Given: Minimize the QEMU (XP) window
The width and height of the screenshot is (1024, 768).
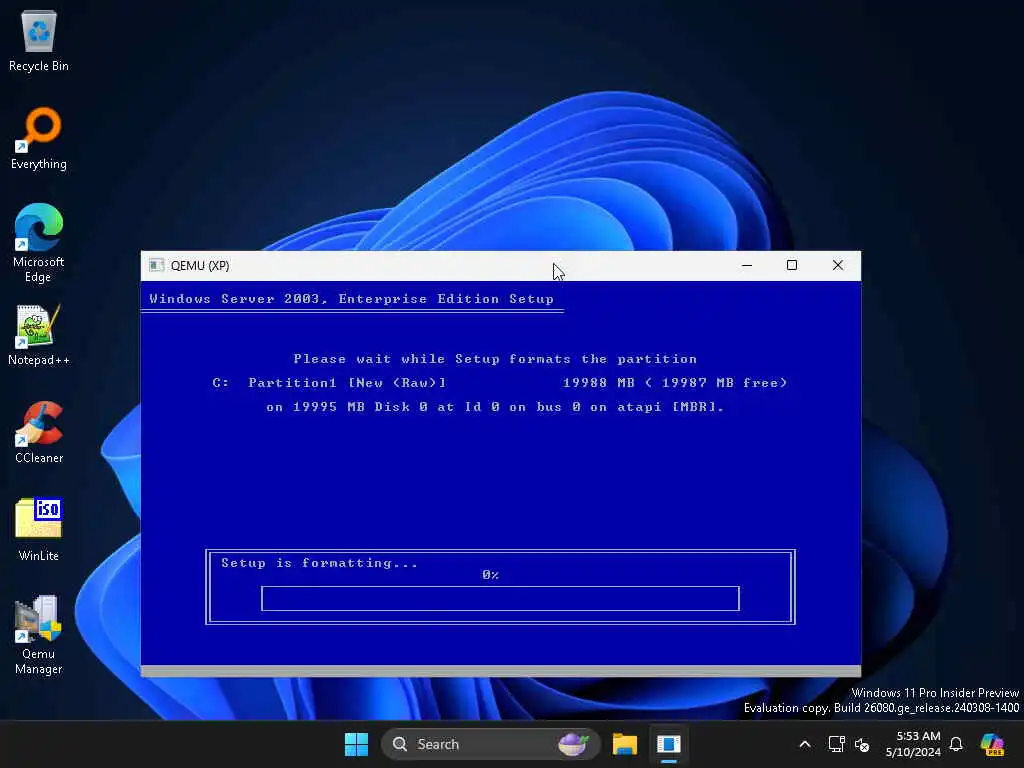Looking at the screenshot, I should click(x=747, y=265).
